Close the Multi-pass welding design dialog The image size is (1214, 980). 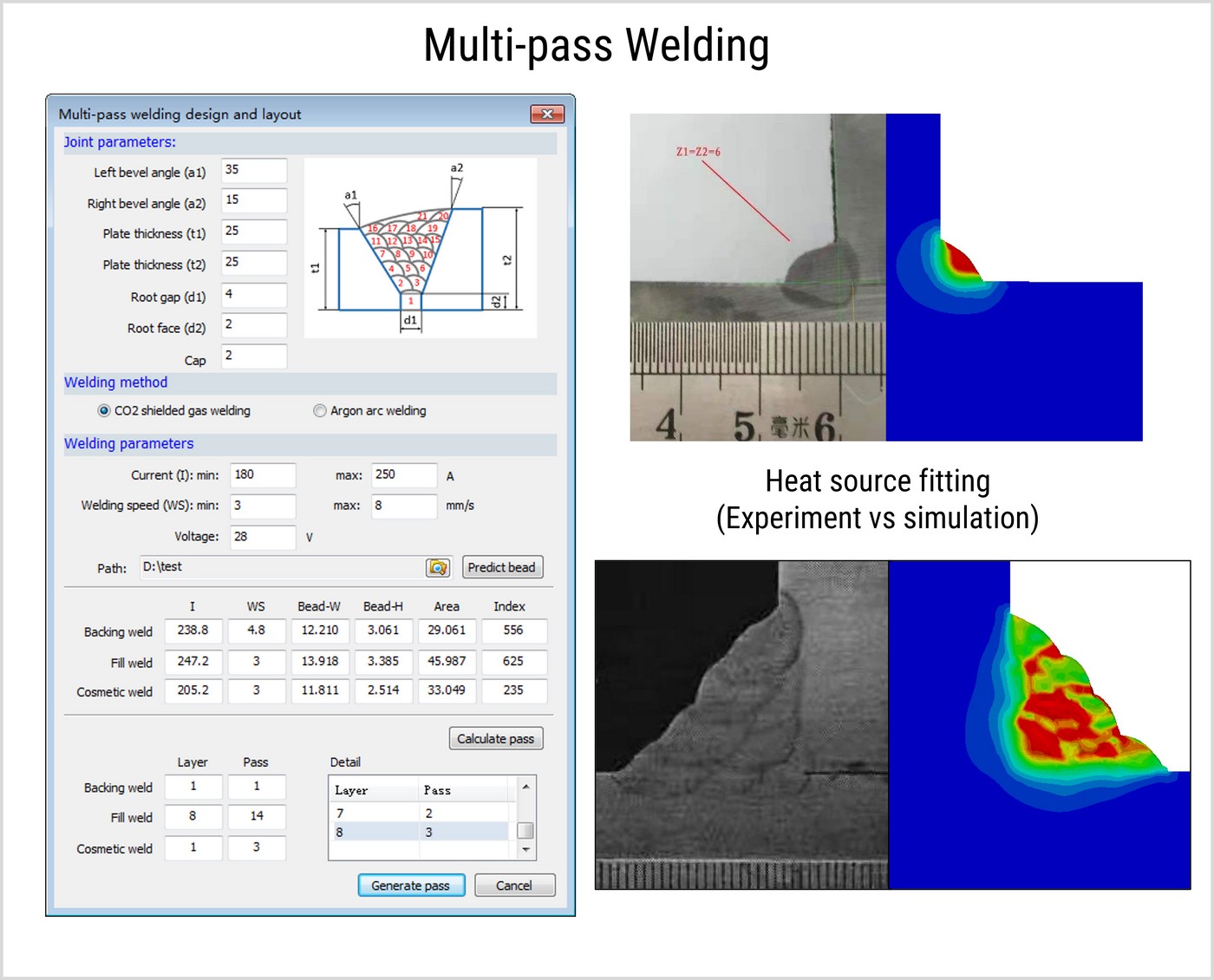click(546, 114)
